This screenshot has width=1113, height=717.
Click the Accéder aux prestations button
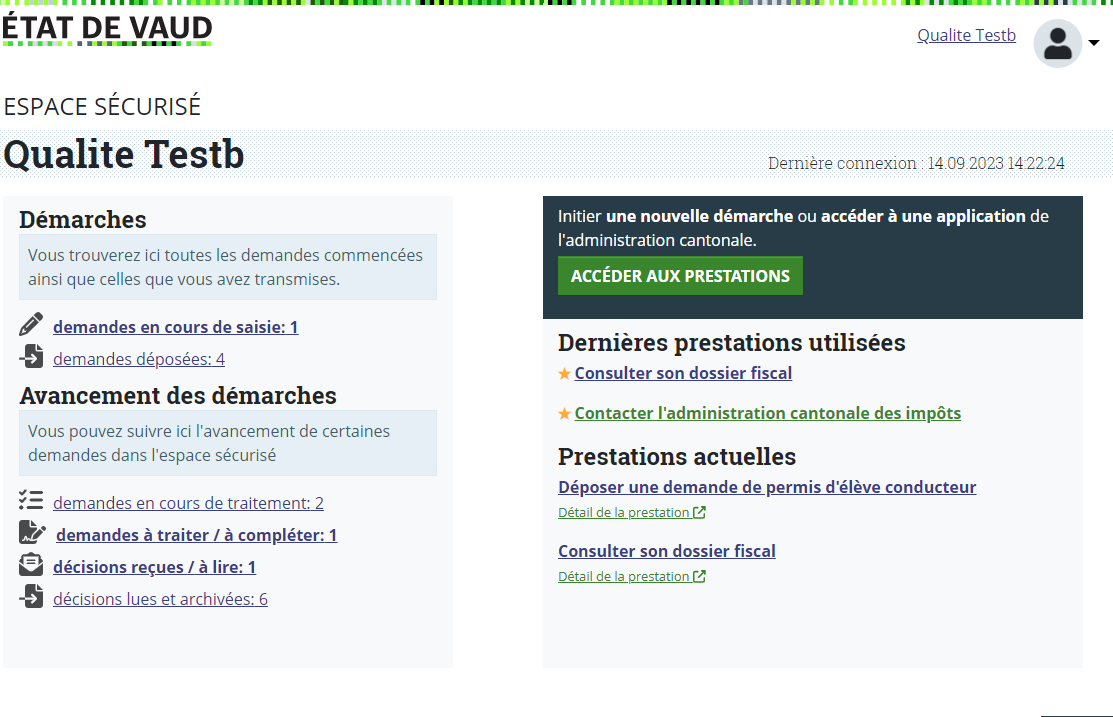(x=680, y=276)
